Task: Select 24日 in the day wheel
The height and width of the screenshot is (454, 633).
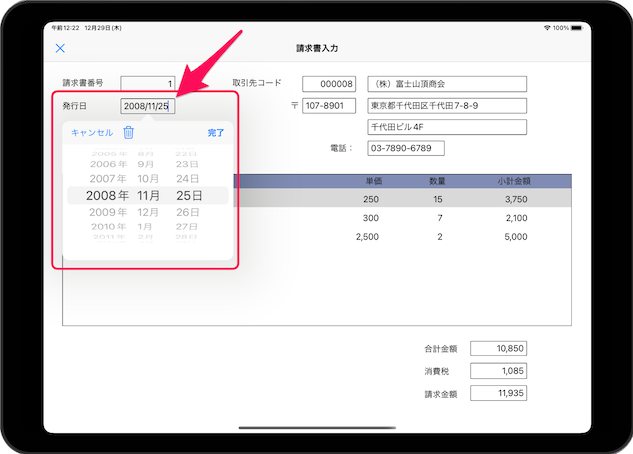Action: click(x=188, y=179)
